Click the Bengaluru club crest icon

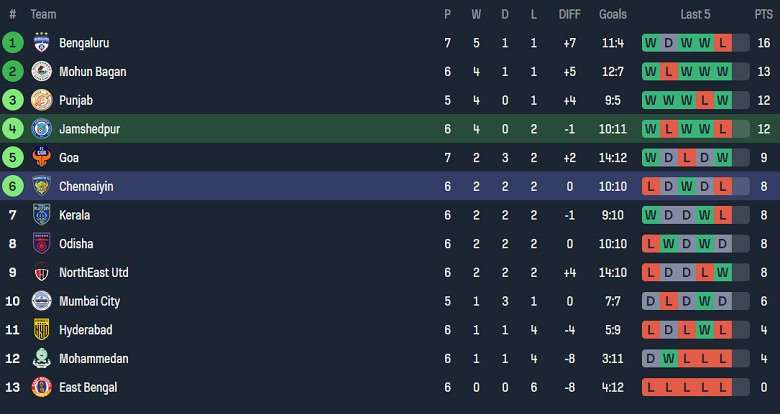[x=41, y=43]
